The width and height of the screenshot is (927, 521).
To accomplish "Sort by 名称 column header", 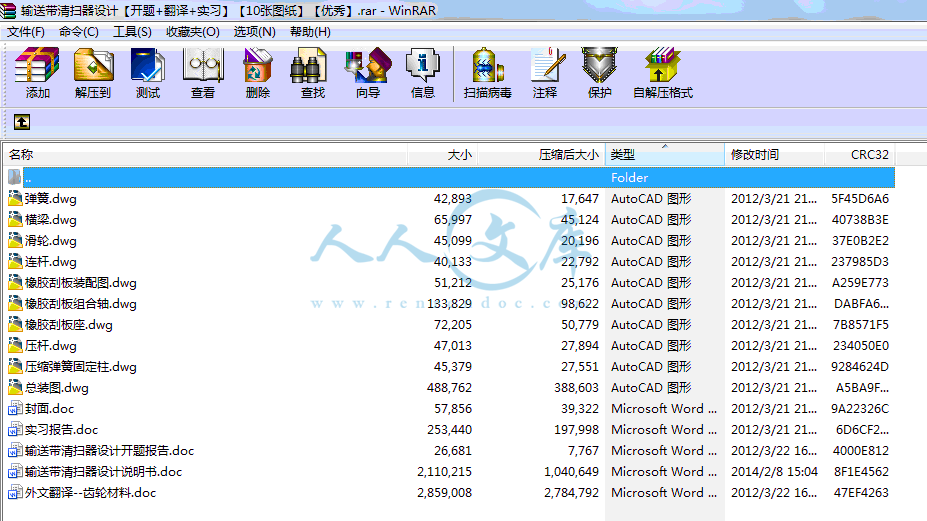I will (206, 155).
